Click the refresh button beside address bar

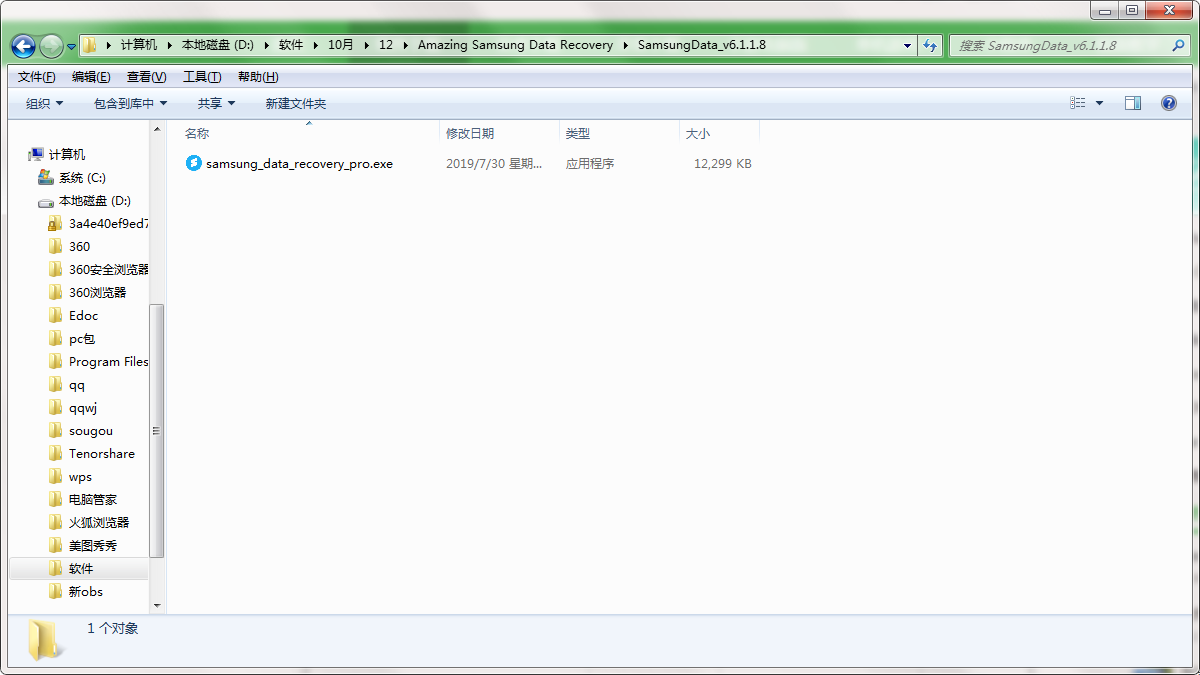(931, 45)
